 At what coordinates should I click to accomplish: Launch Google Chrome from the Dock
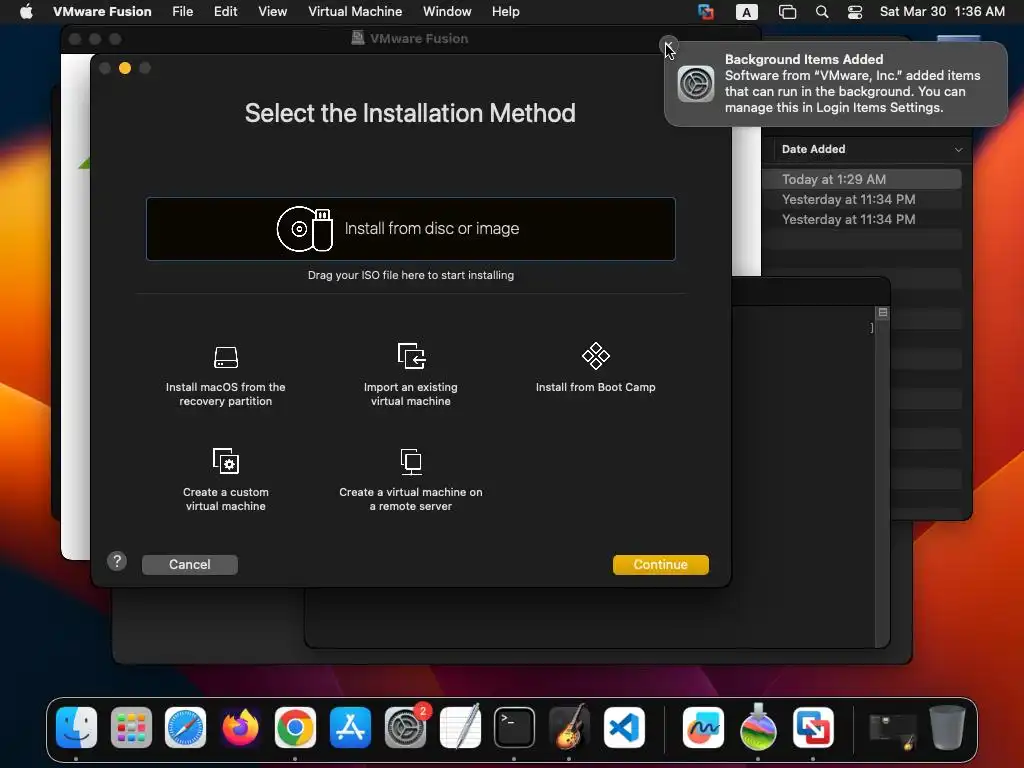(295, 727)
